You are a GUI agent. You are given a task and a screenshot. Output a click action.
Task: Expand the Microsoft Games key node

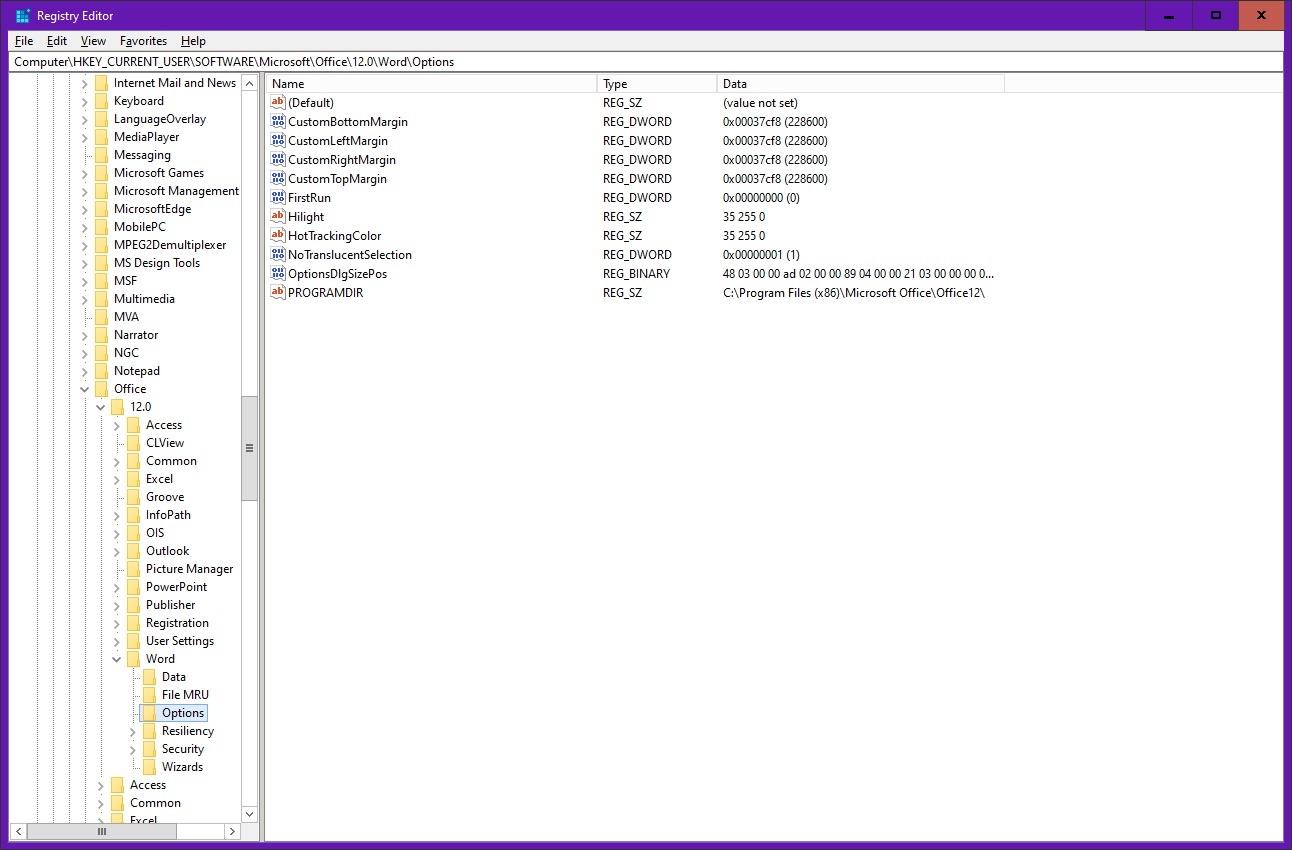pyautogui.click(x=85, y=173)
